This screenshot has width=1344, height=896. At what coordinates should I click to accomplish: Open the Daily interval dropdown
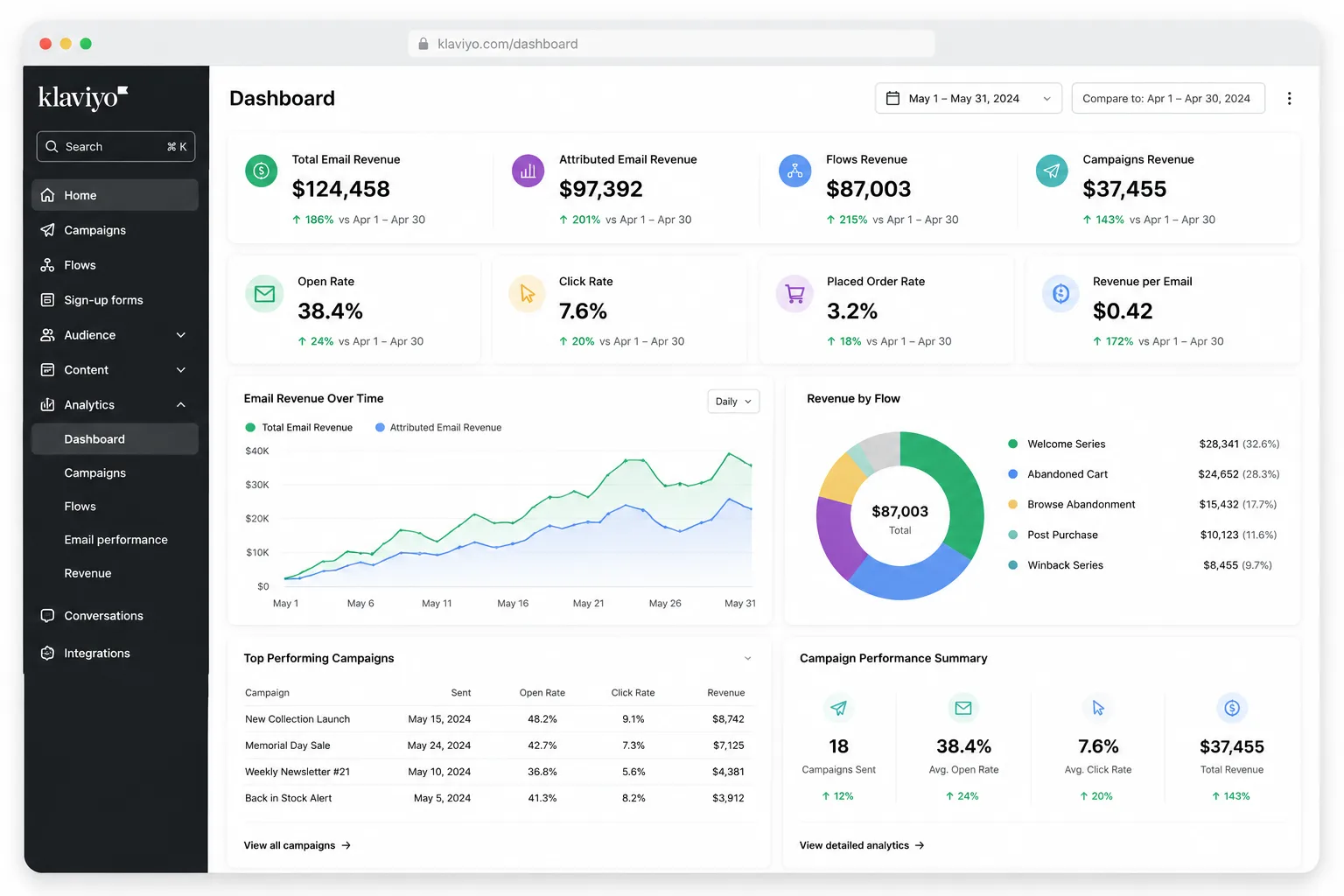coord(733,402)
